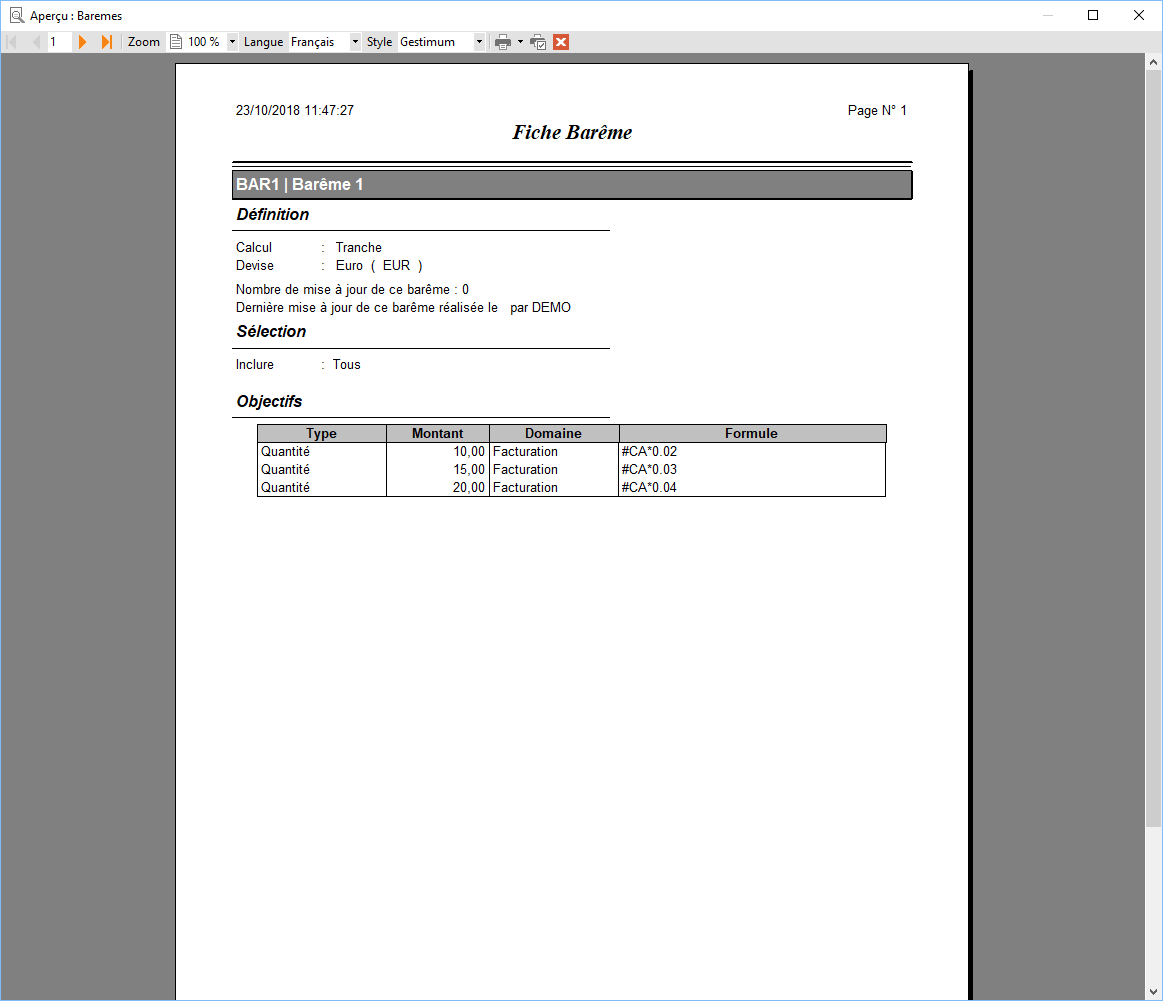Click the Type column header
This screenshot has height=1001, width=1163.
(322, 434)
